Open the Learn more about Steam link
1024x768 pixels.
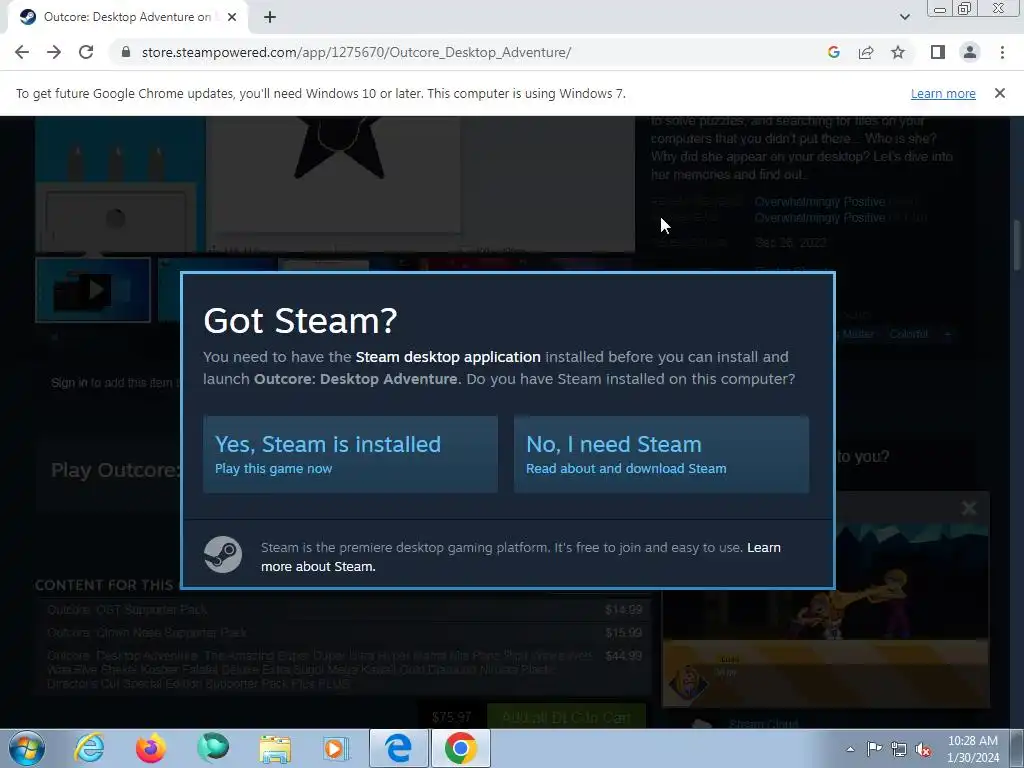click(520, 557)
